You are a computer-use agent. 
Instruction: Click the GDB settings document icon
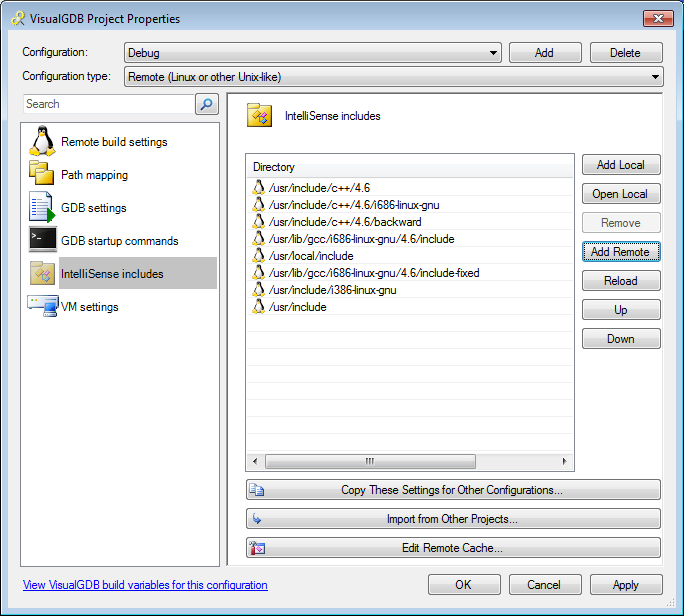click(42, 207)
